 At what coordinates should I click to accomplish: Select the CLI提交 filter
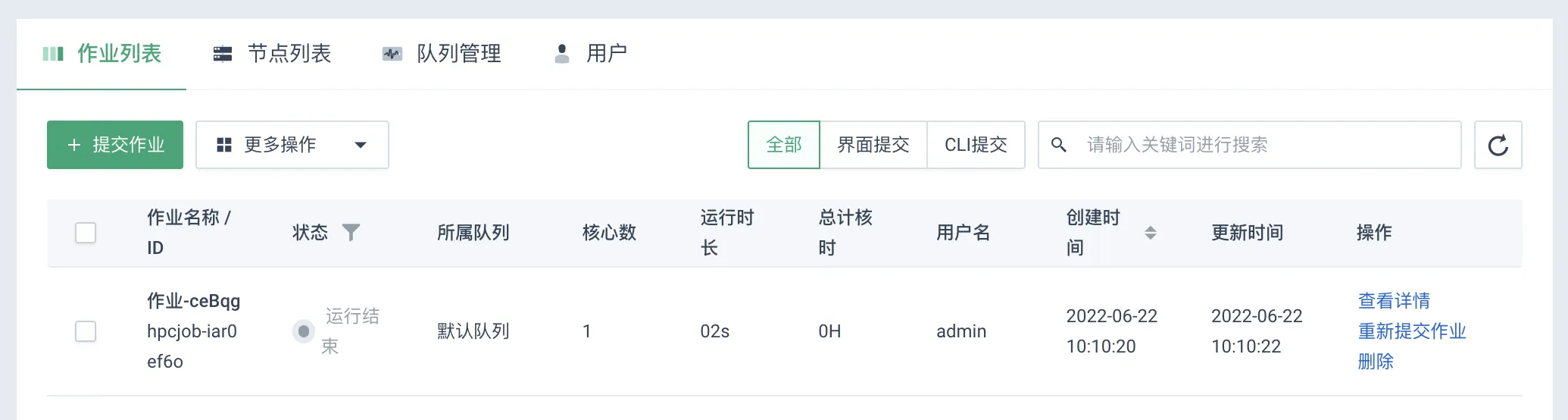click(976, 145)
